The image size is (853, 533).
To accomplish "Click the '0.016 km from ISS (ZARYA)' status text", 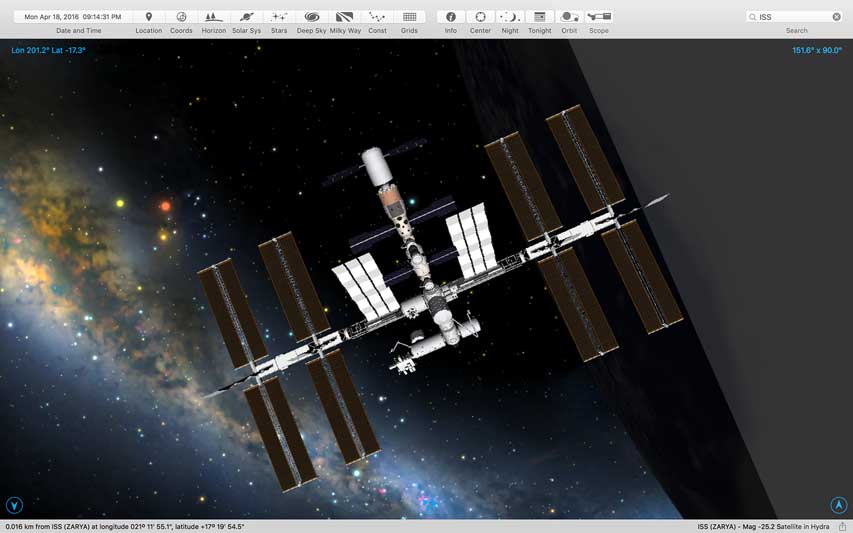I will 125,527.
